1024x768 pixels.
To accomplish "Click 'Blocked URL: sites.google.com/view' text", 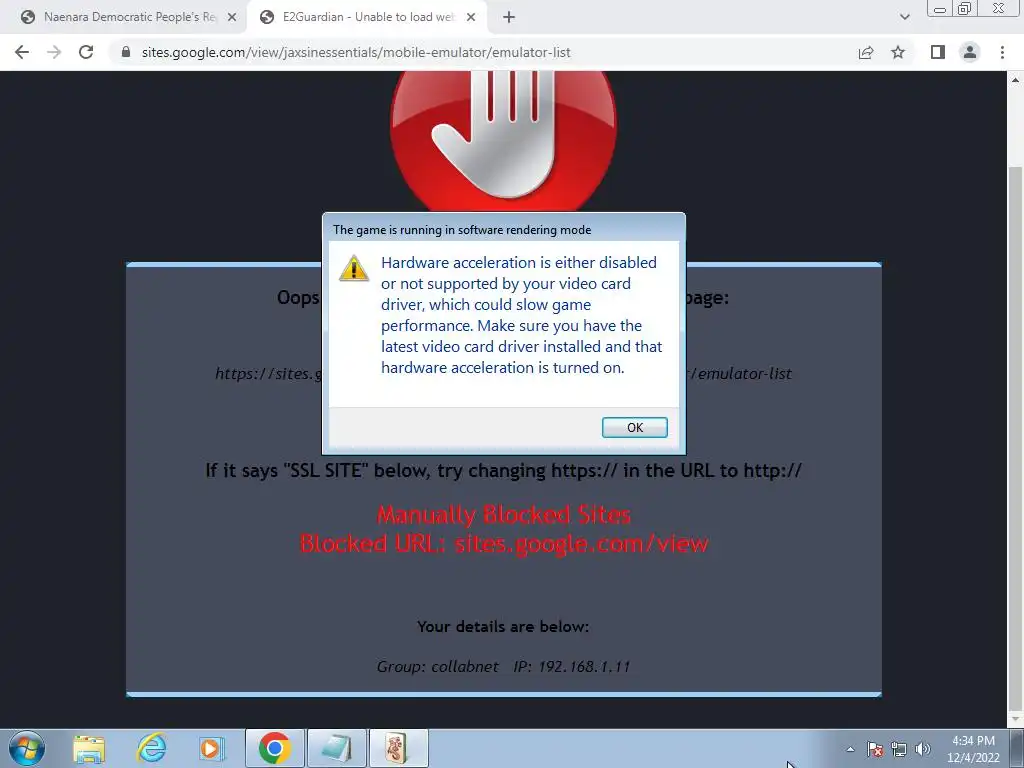I will click(x=504, y=543).
